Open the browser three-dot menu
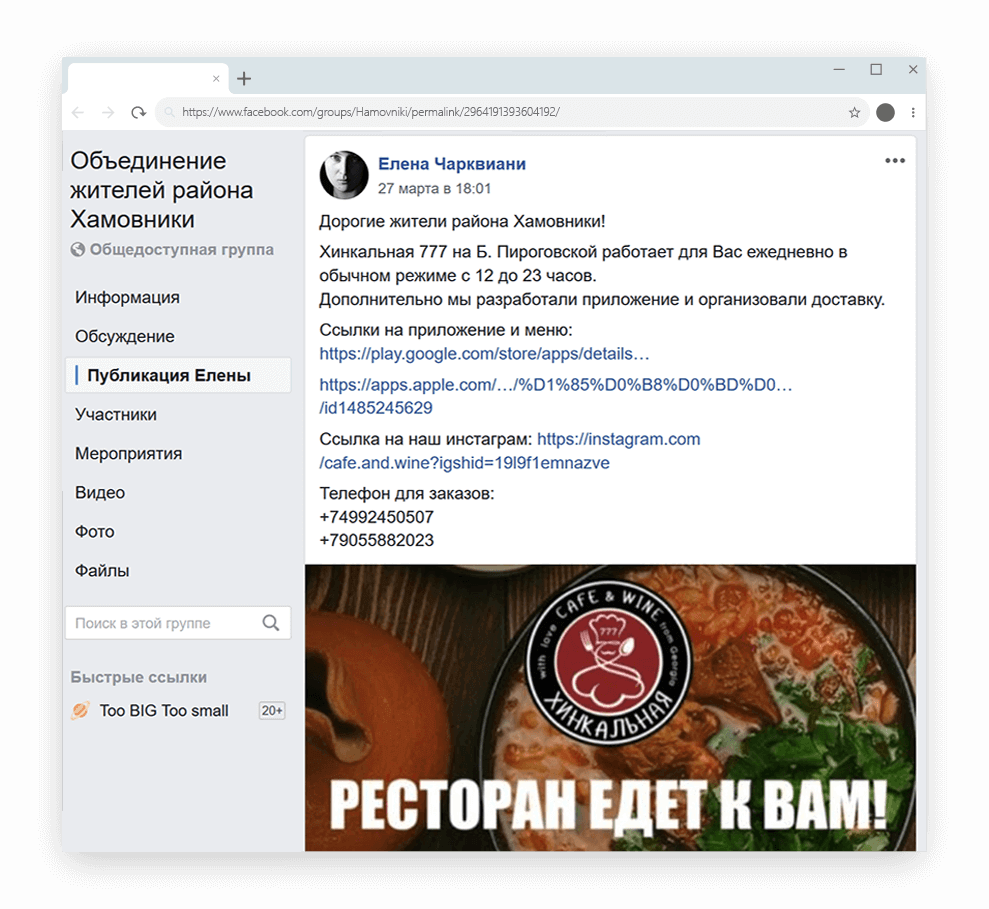The height and width of the screenshot is (909, 989). [913, 112]
